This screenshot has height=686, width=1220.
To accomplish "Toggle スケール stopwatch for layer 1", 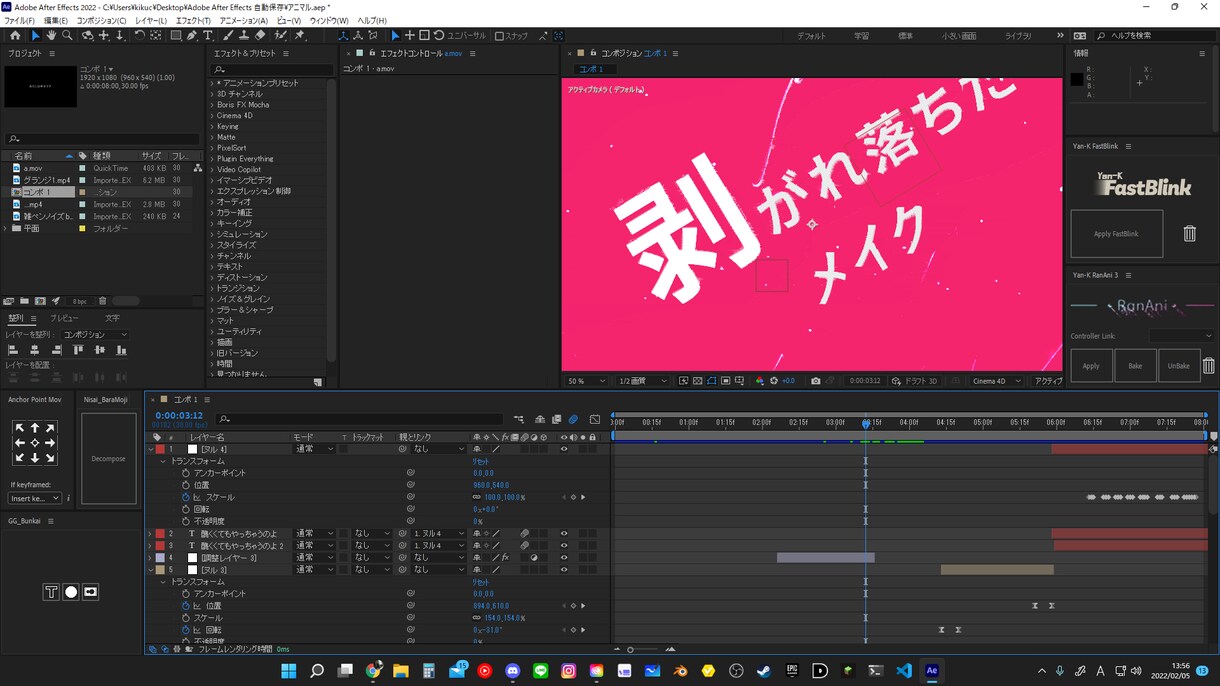I will pos(186,497).
